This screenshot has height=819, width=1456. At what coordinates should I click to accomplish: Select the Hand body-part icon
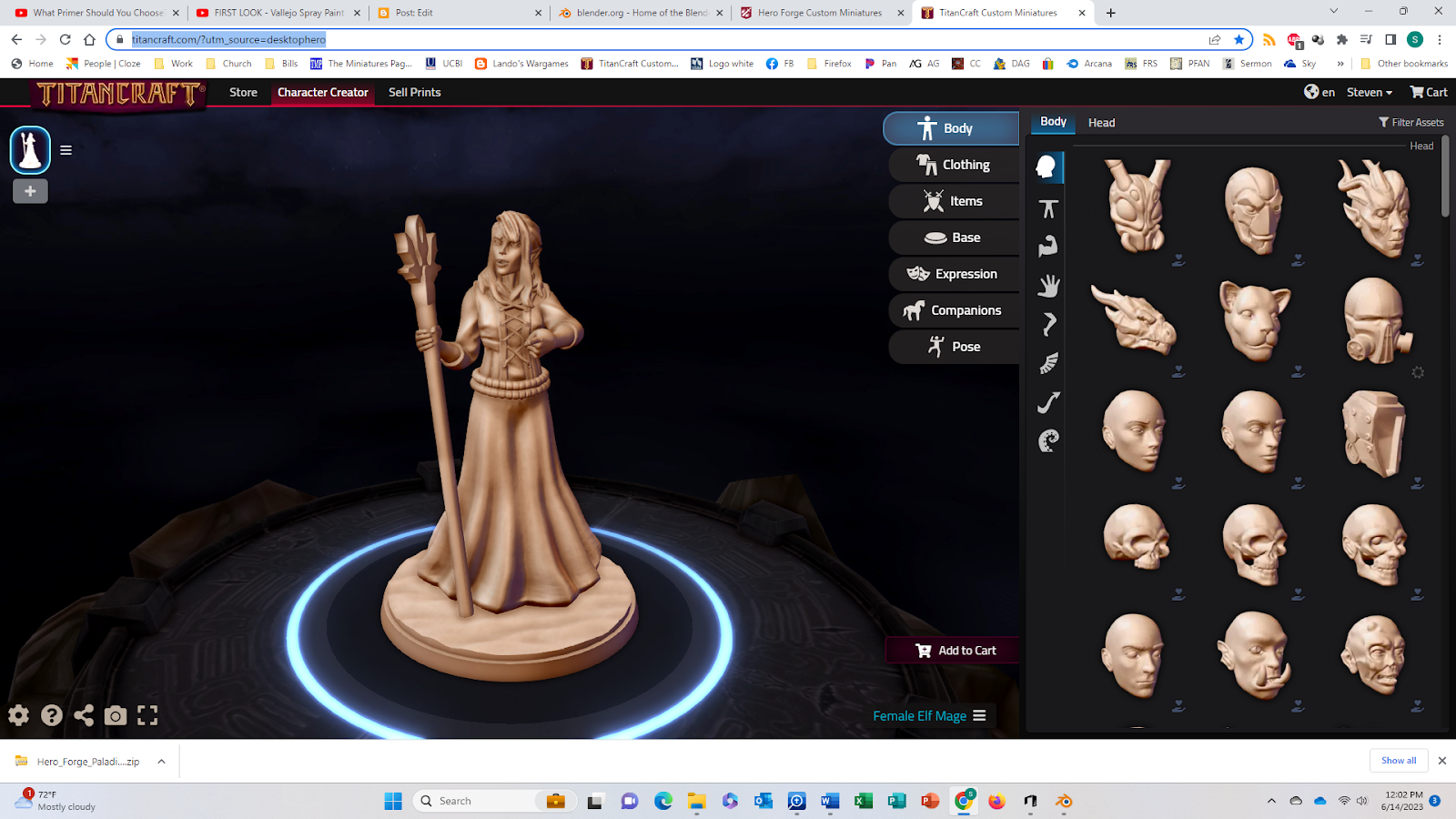[x=1048, y=286]
